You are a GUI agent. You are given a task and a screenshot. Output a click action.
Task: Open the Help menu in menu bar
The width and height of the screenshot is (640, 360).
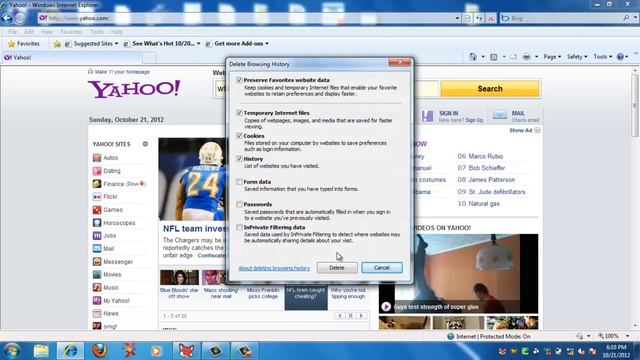(116, 32)
